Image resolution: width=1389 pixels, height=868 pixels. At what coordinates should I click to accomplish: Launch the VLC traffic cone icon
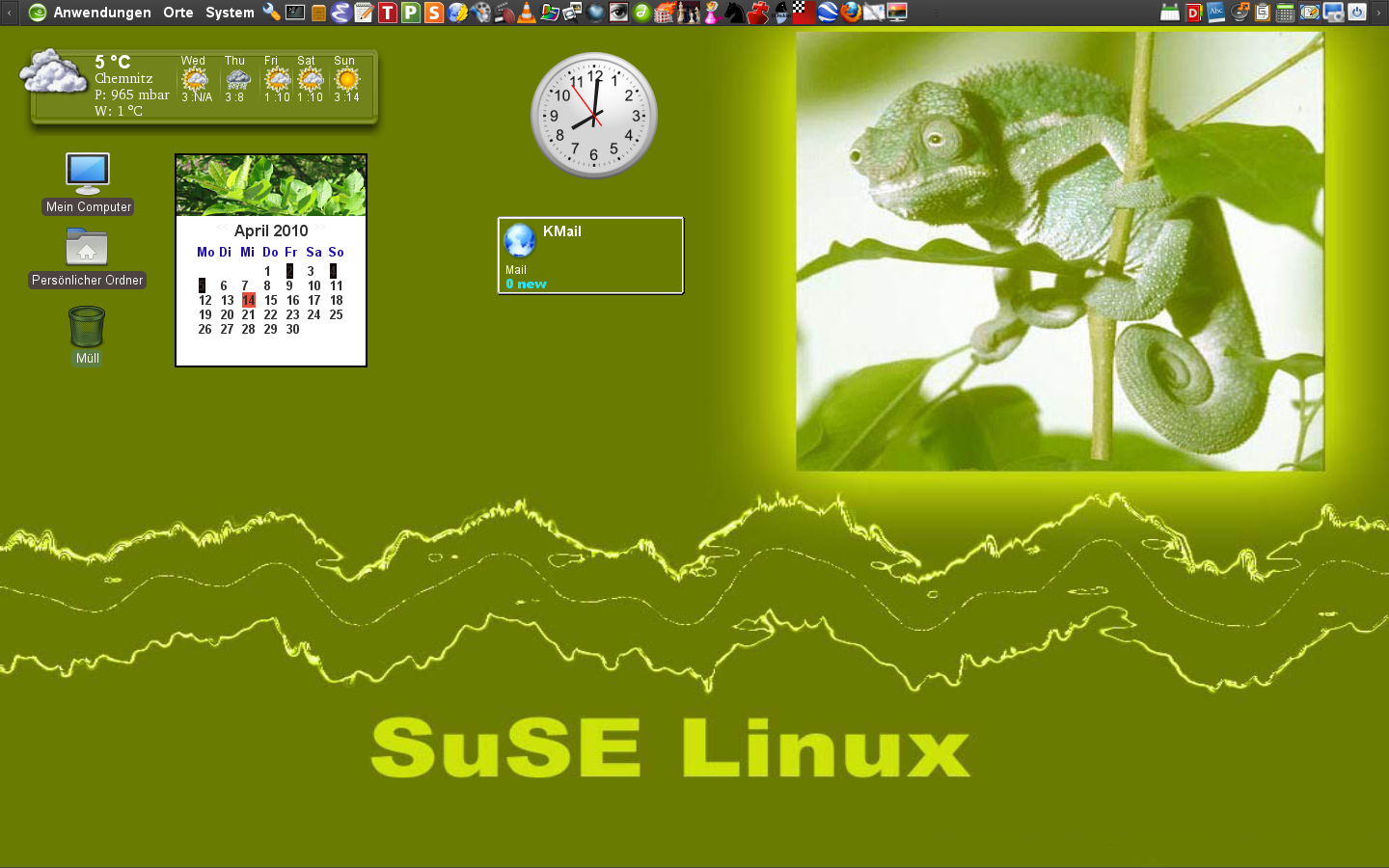(527, 13)
